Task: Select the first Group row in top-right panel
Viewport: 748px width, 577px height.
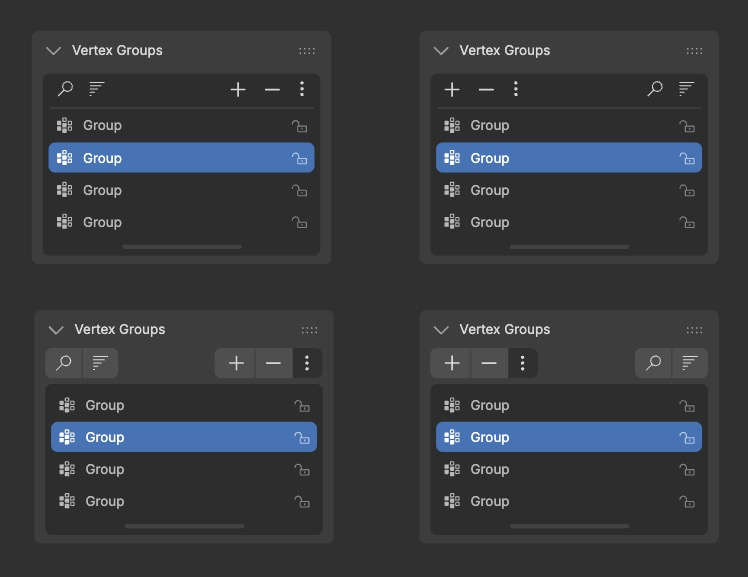Action: point(569,125)
